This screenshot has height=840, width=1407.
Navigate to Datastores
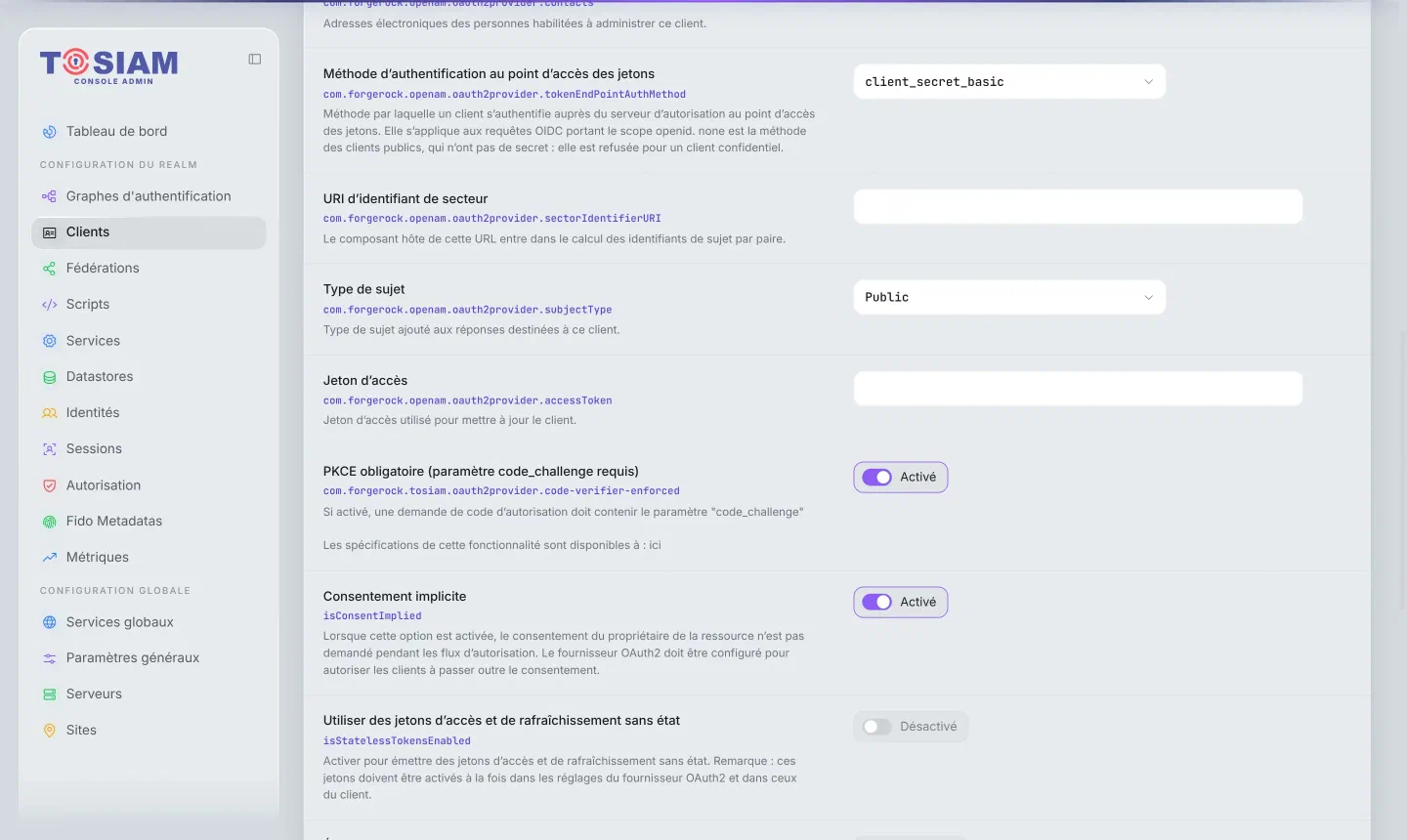click(x=149, y=377)
